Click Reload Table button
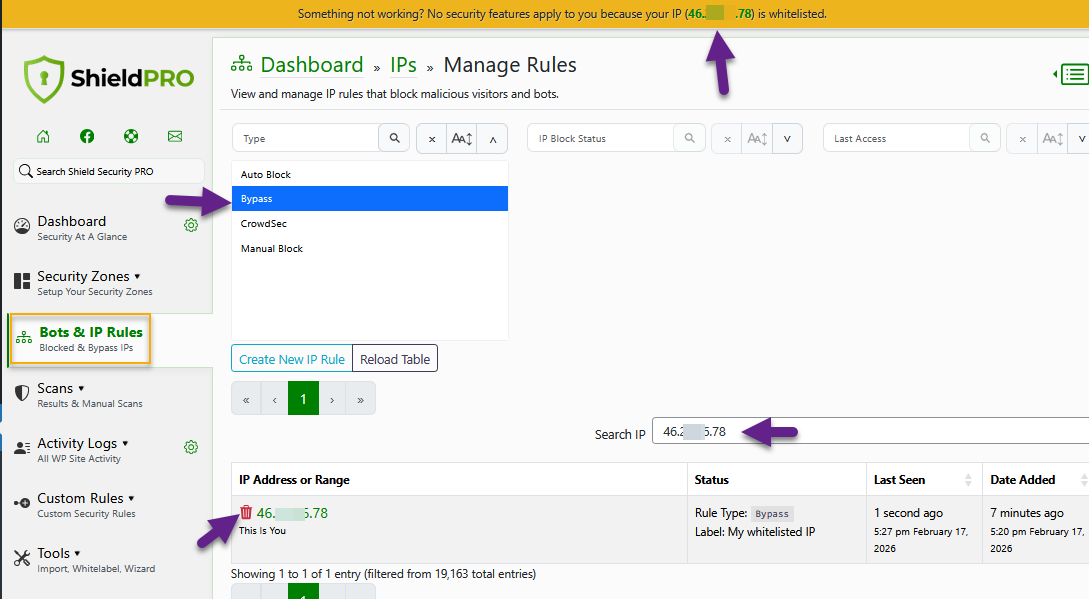Image resolution: width=1089 pixels, height=599 pixels. coord(394,359)
